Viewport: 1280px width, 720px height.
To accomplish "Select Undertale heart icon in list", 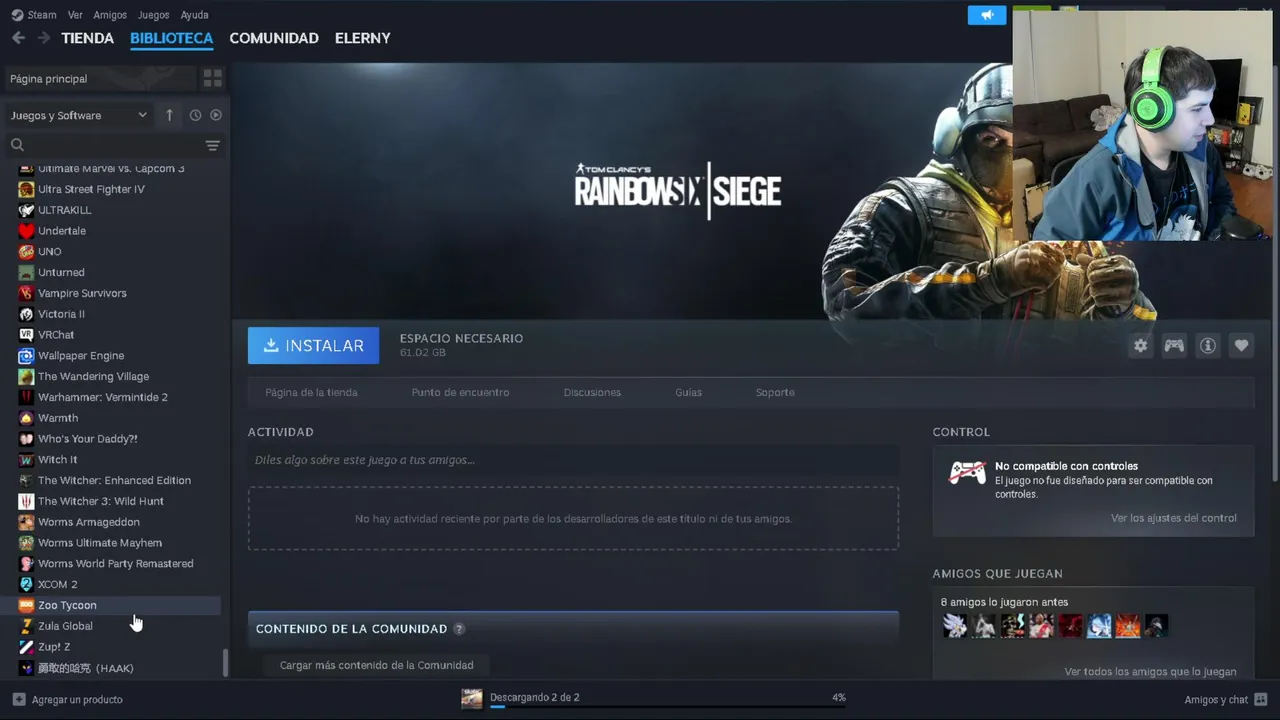I will pyautogui.click(x=26, y=231).
